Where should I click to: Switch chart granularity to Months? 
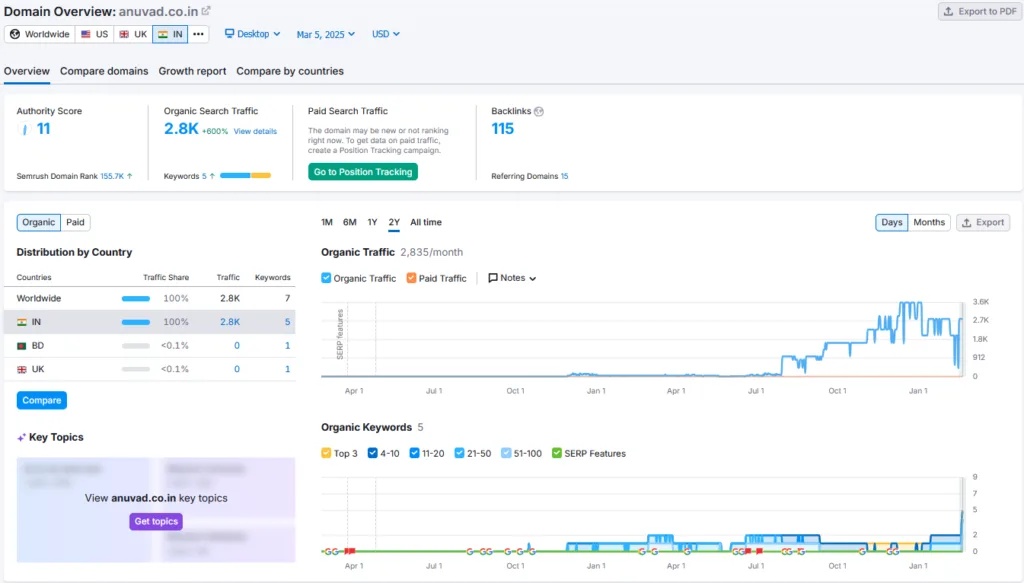pos(929,223)
